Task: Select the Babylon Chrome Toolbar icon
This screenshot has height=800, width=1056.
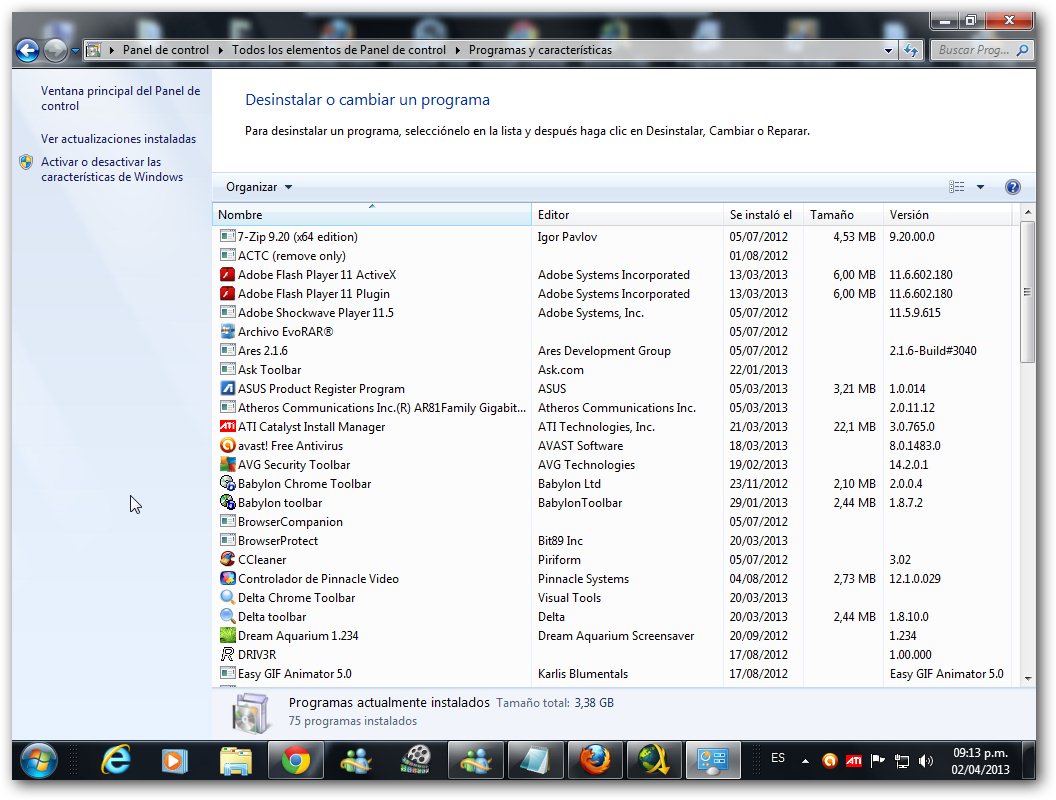Action: 228,484
